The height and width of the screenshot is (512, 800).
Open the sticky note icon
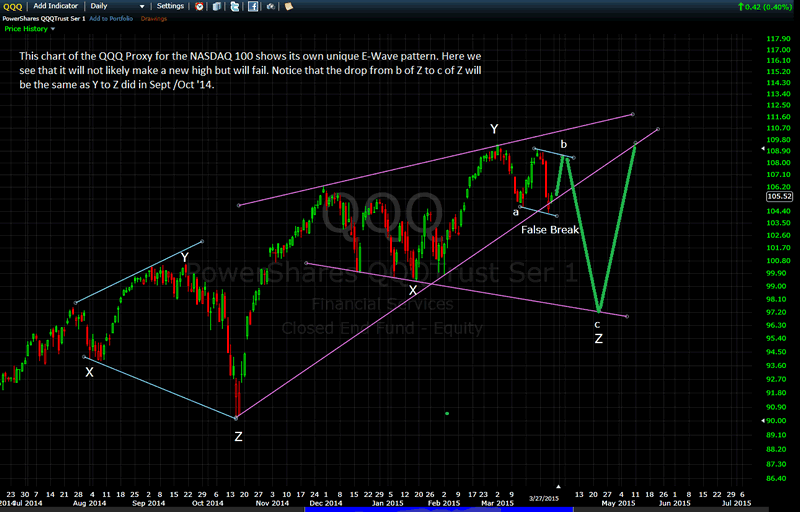(x=289, y=6)
